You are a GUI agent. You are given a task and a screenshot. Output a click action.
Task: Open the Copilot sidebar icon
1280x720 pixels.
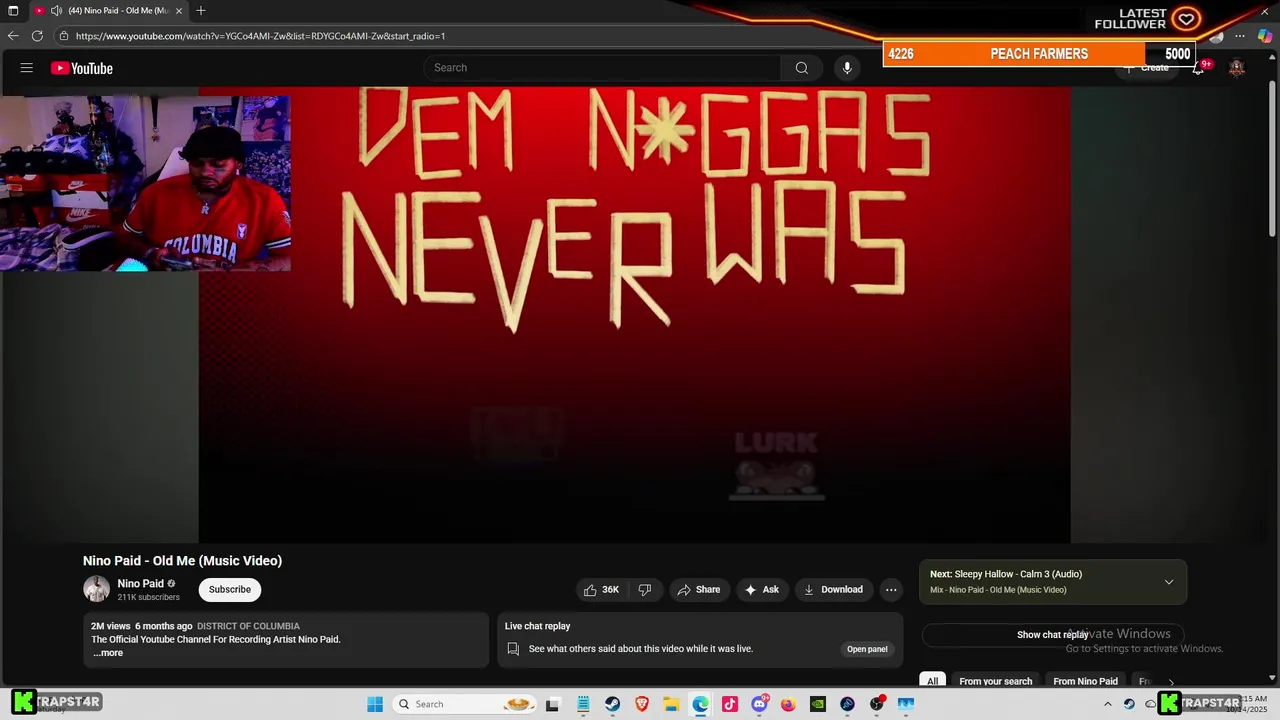(x=1265, y=36)
